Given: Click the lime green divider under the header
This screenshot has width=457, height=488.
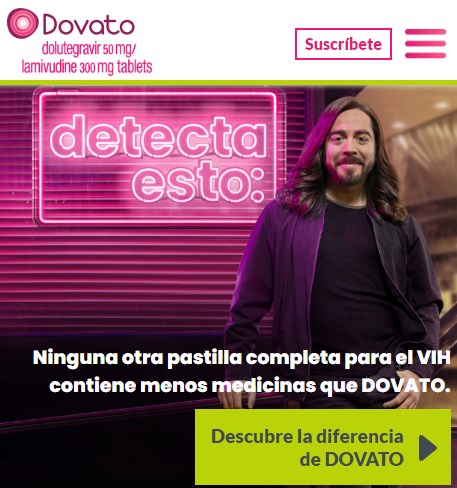Looking at the screenshot, I should (228, 83).
